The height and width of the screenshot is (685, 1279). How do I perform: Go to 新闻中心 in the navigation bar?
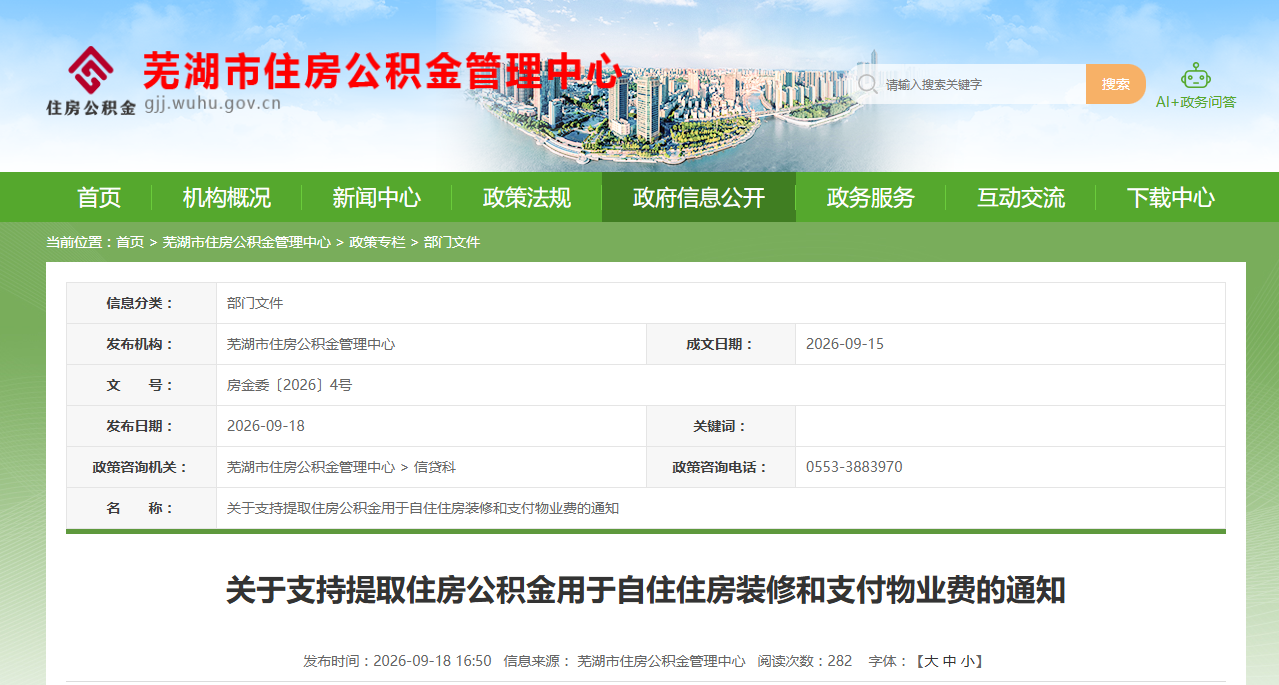377,198
